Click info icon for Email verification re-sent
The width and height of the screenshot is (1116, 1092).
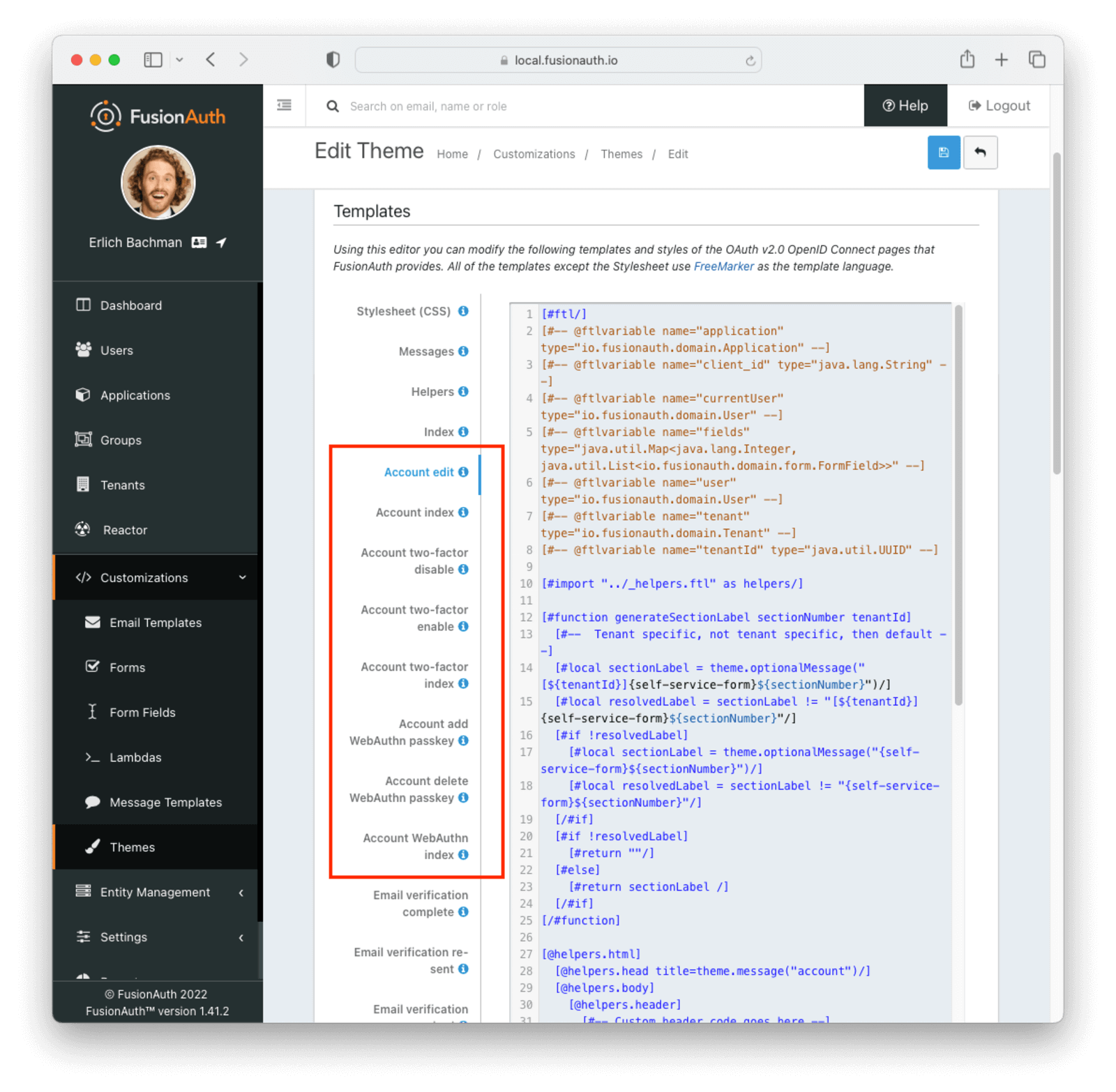pyautogui.click(x=463, y=969)
